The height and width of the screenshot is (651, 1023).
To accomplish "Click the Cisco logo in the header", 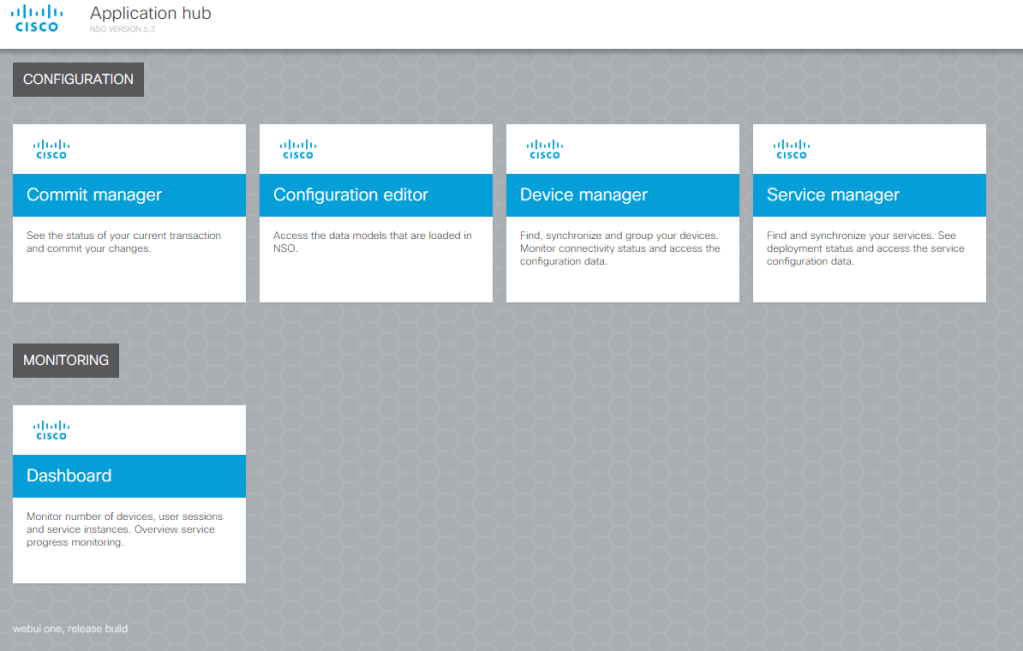I will coord(37,18).
